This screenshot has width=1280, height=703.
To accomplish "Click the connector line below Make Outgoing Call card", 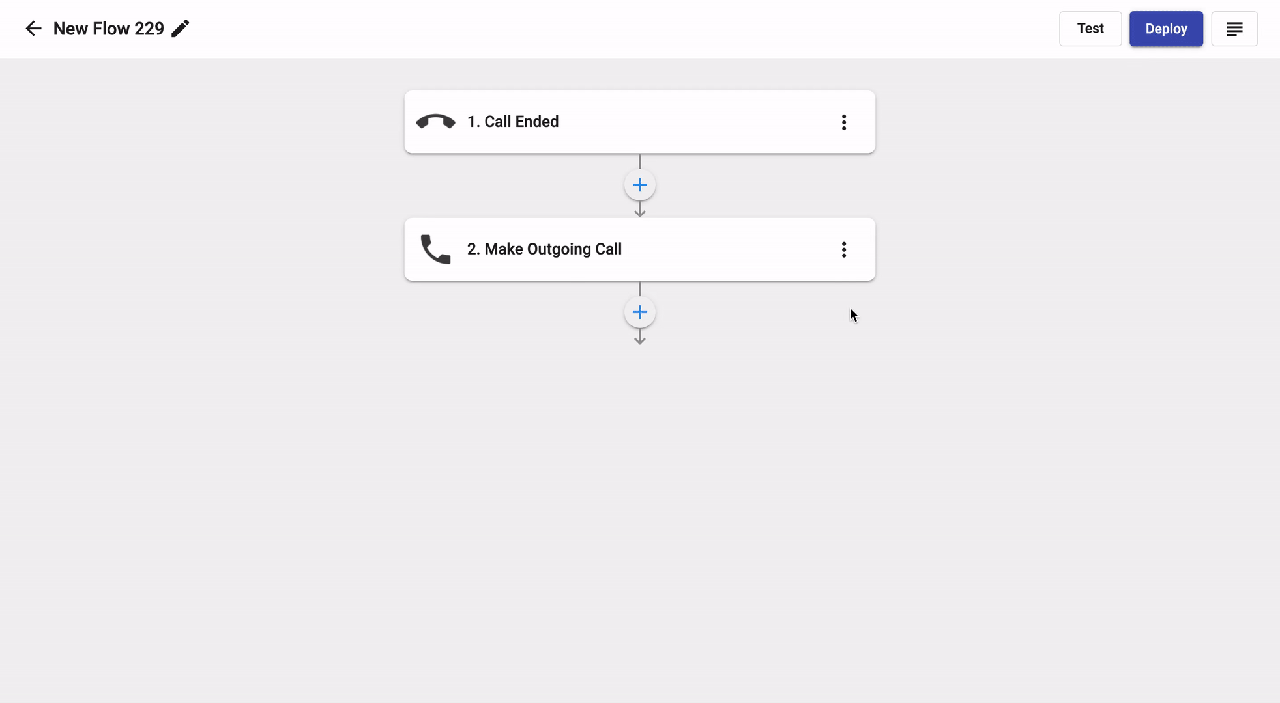I will (x=640, y=288).
